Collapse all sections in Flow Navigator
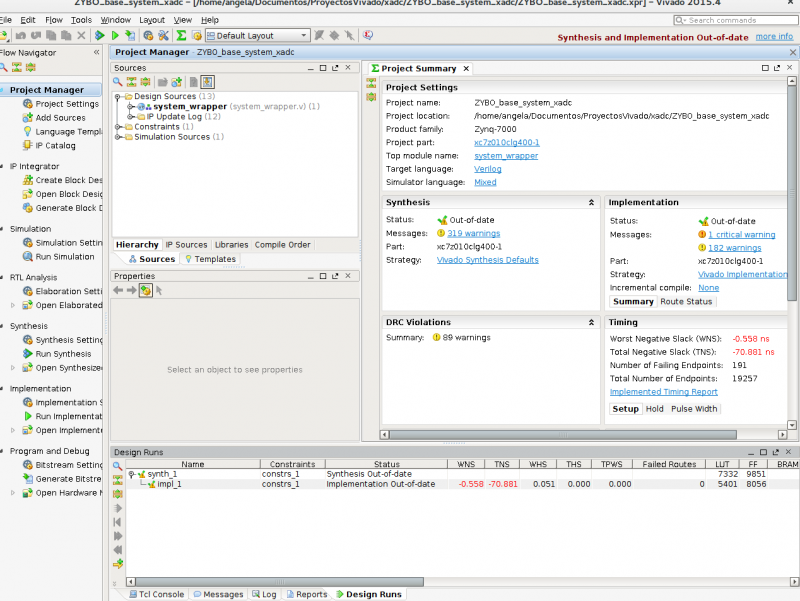Viewport: 800px width, 601px height. coord(17,68)
